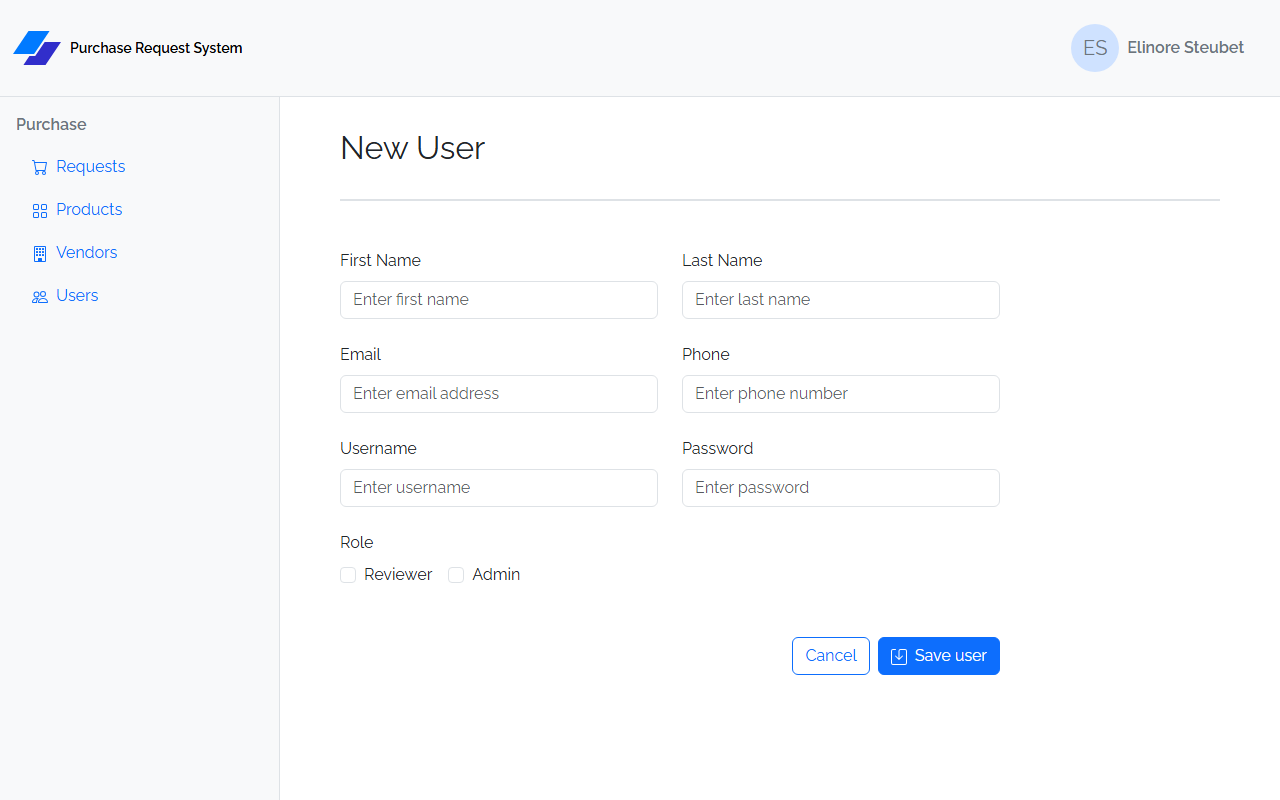1280x800 pixels.
Task: Tick the Admin role checkbox
Action: 456,575
